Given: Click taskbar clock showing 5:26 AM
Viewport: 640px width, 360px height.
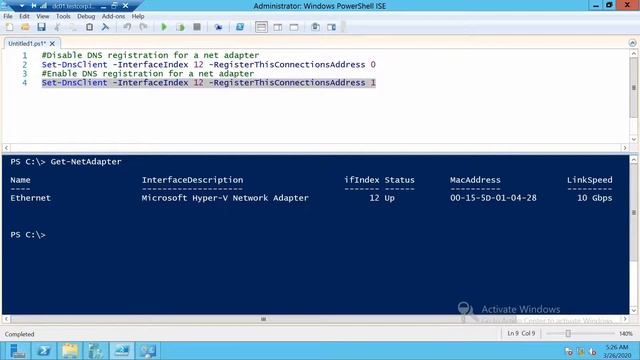Looking at the screenshot, I should click(617, 351).
